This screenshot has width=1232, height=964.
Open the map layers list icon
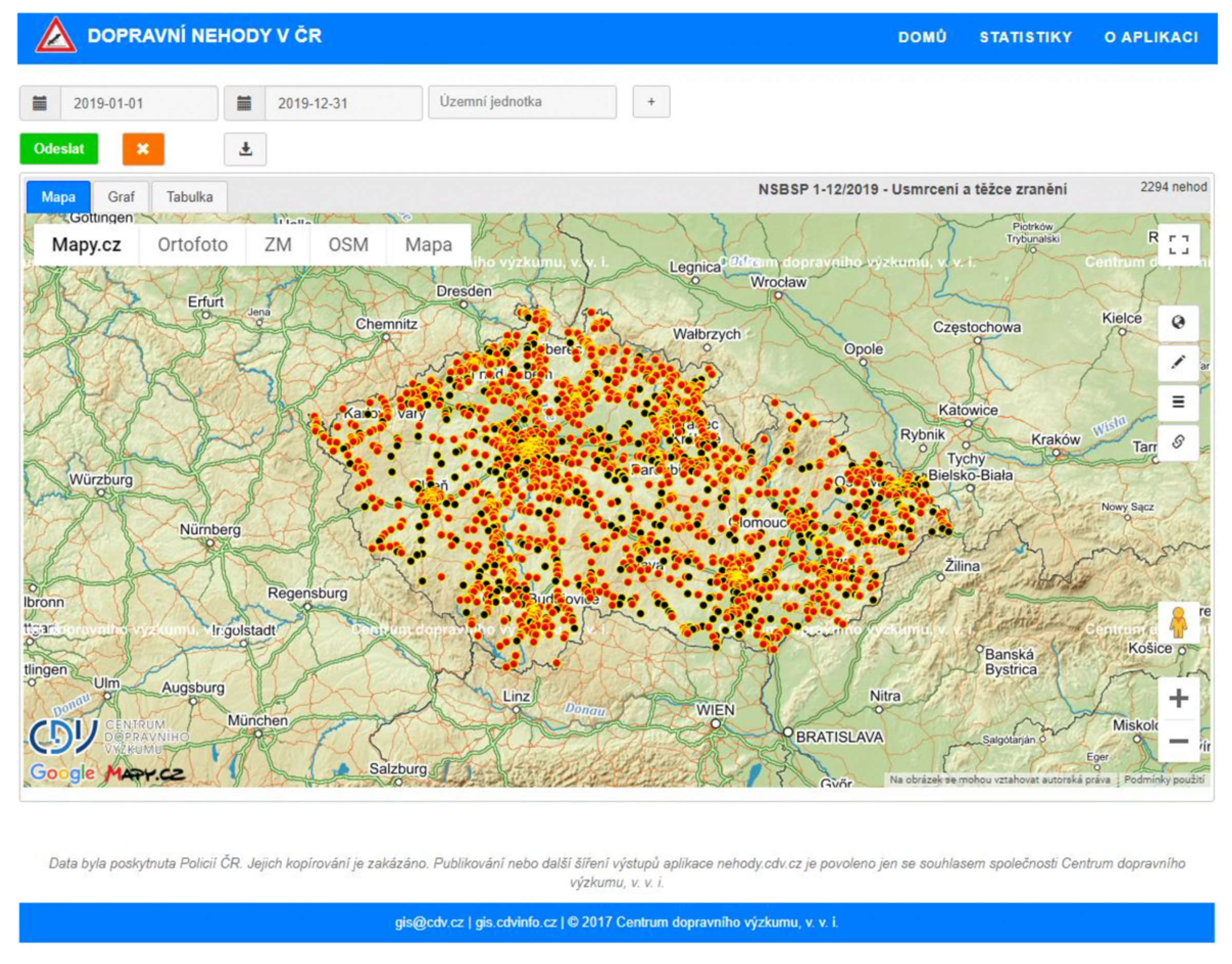[x=1178, y=402]
